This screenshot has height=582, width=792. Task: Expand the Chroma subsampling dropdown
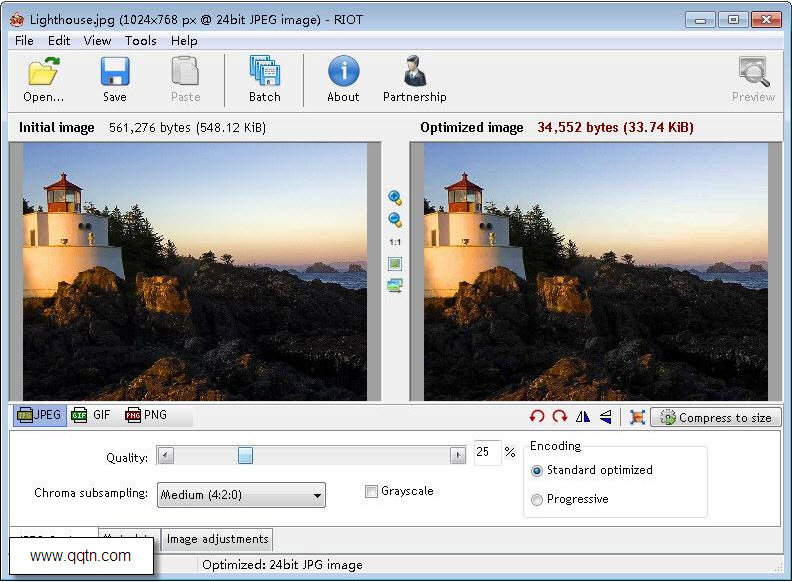tap(241, 495)
